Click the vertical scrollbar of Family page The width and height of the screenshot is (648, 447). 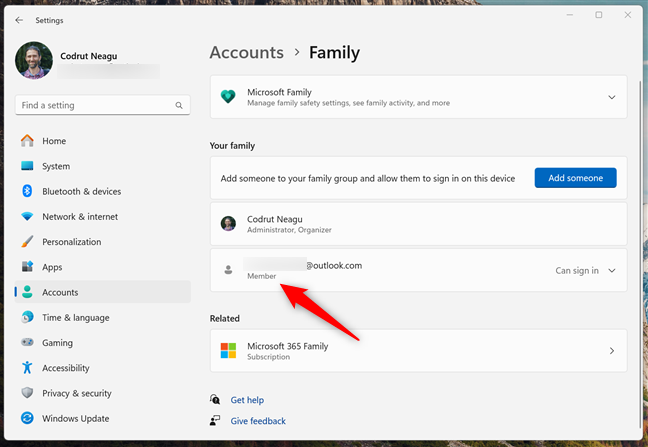640,254
